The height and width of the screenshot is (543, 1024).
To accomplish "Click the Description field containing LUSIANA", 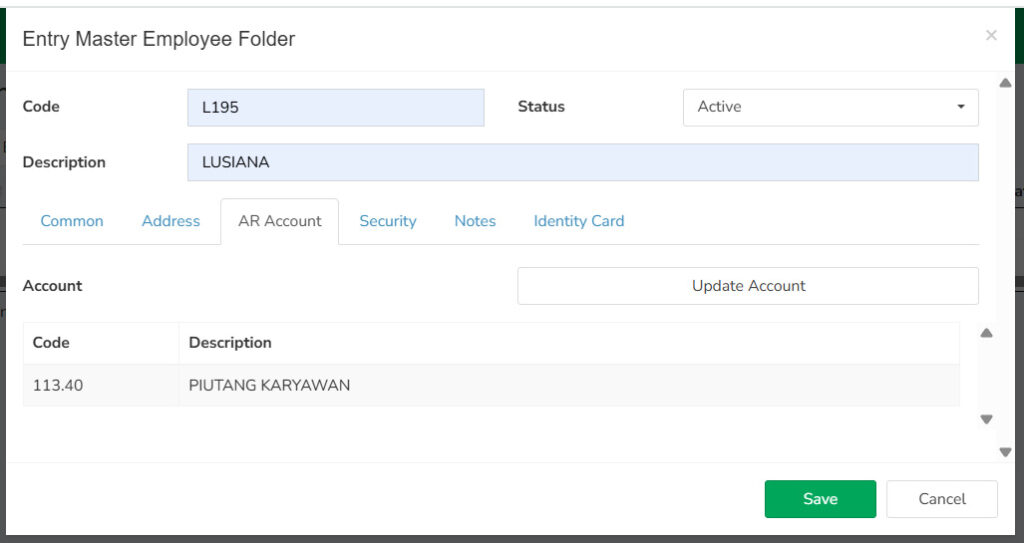I will click(583, 162).
